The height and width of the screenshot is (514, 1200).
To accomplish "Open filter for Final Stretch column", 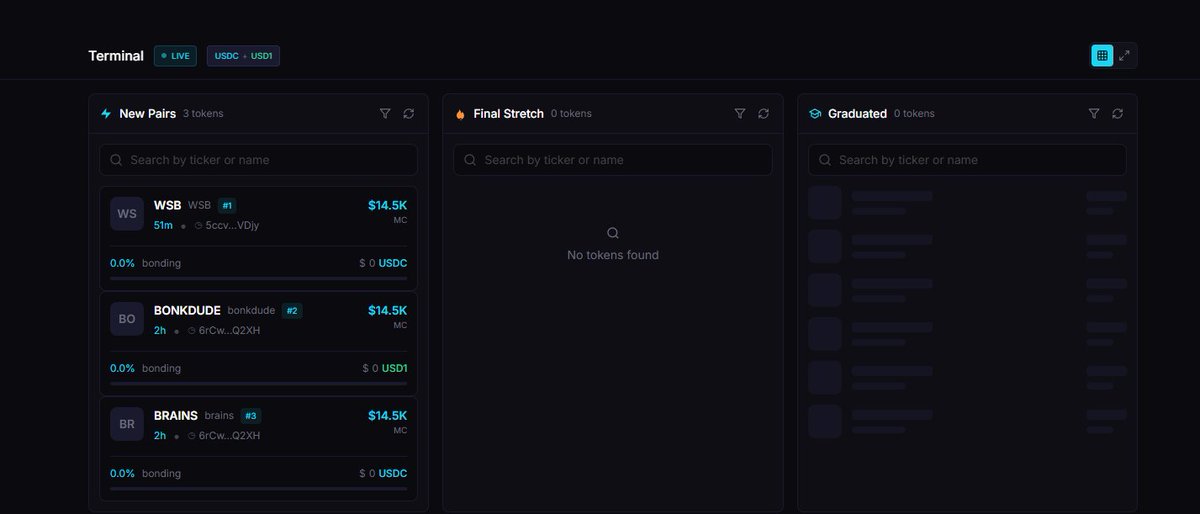I will [x=740, y=114].
